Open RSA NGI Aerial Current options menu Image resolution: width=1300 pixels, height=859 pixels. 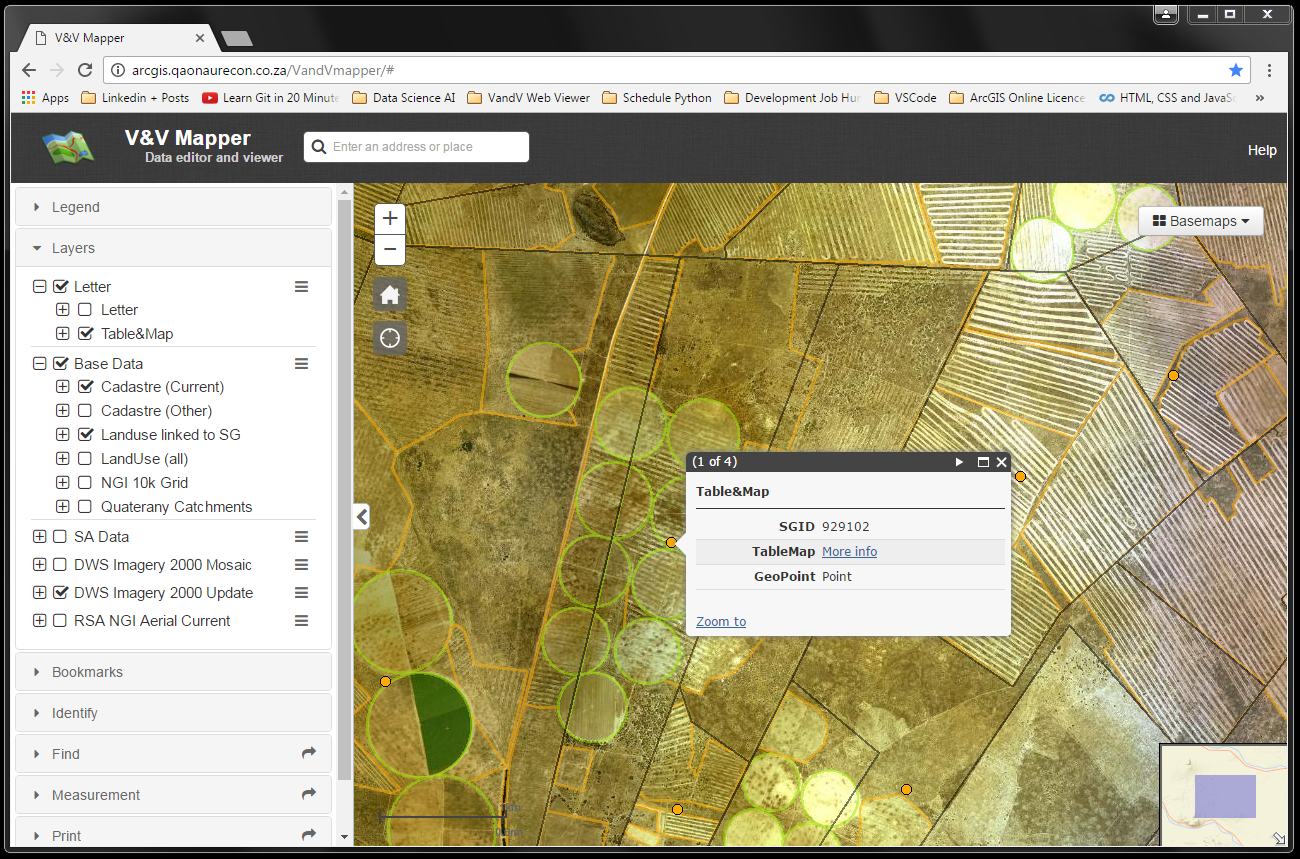tap(301, 621)
